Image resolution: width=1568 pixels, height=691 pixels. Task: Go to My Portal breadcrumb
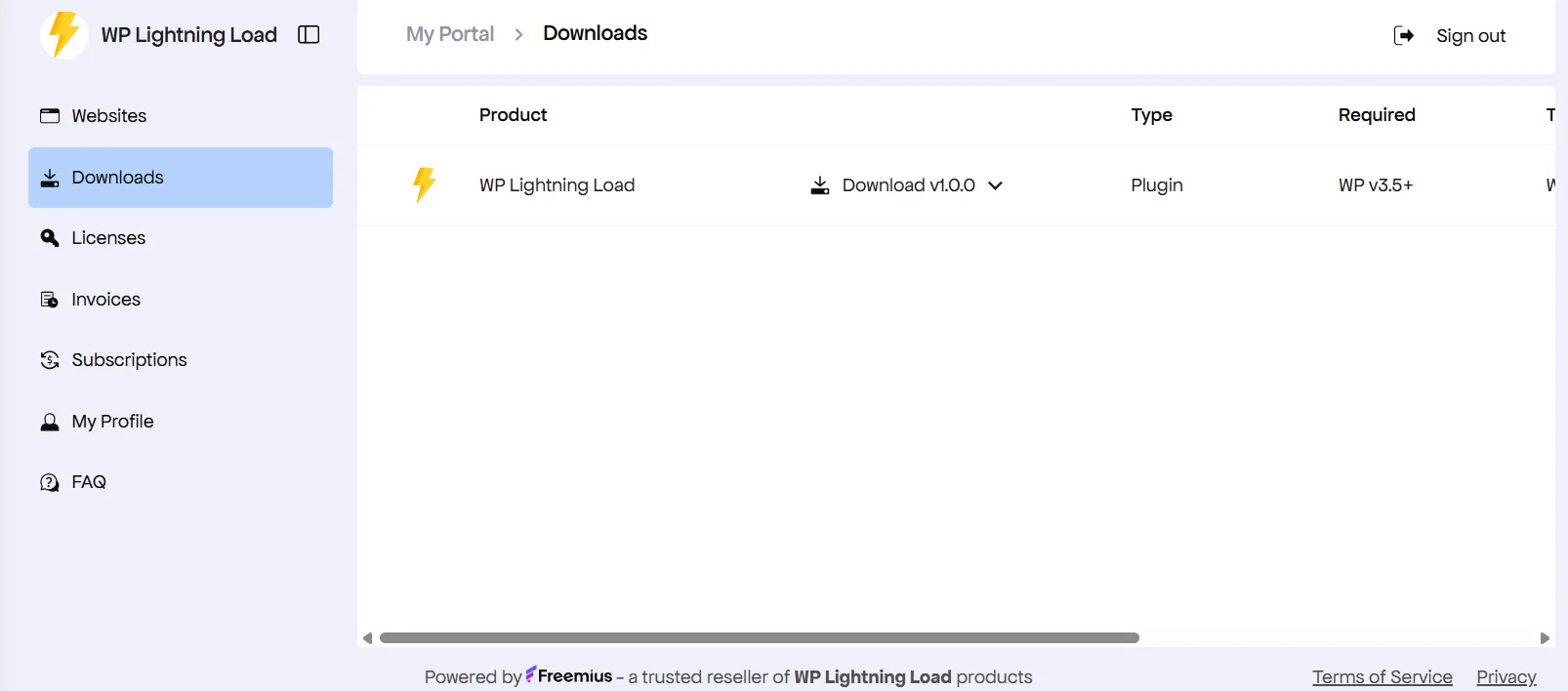(450, 34)
